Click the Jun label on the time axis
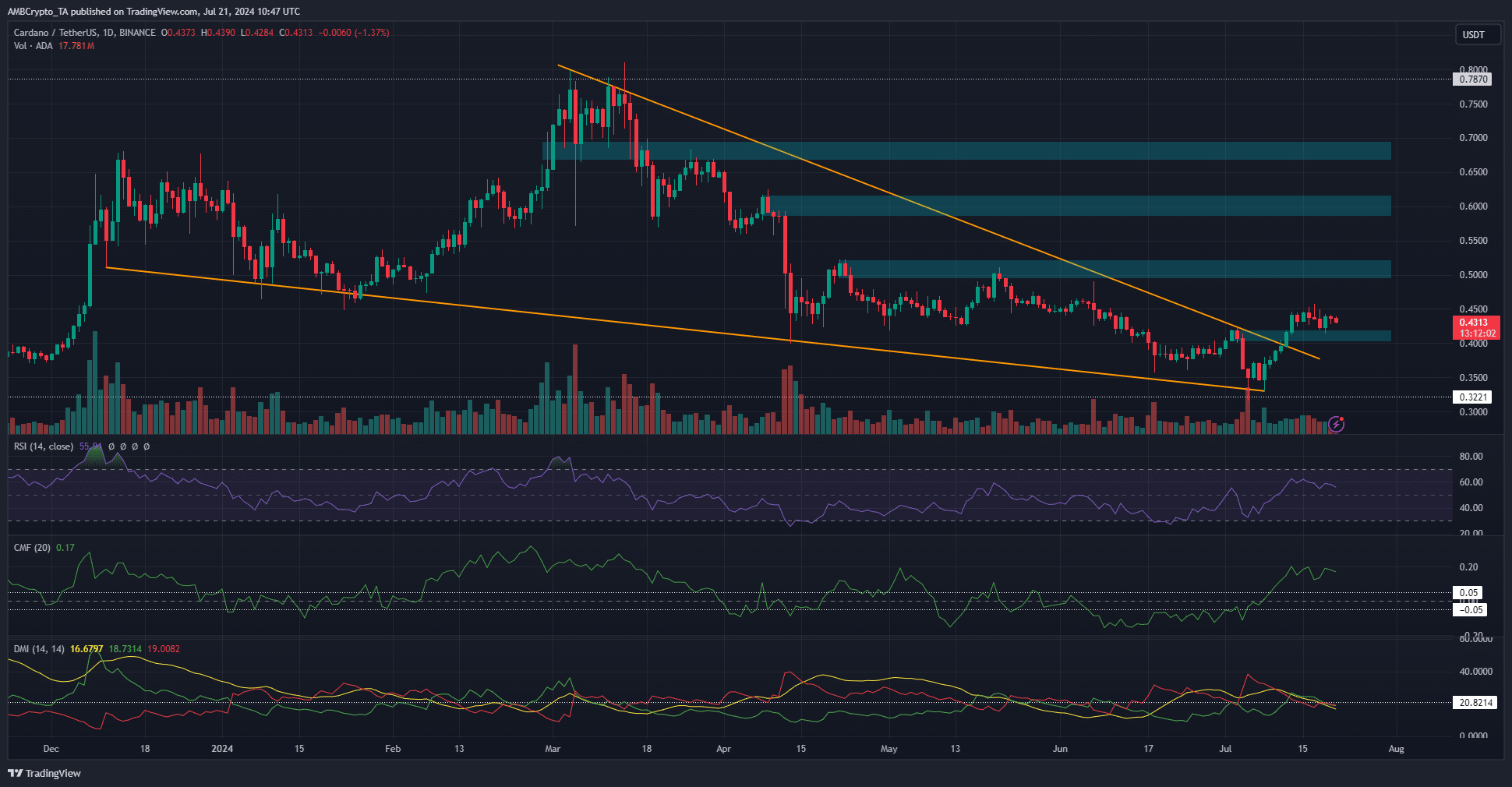Viewport: 1512px width, 787px height. pyautogui.click(x=1060, y=749)
